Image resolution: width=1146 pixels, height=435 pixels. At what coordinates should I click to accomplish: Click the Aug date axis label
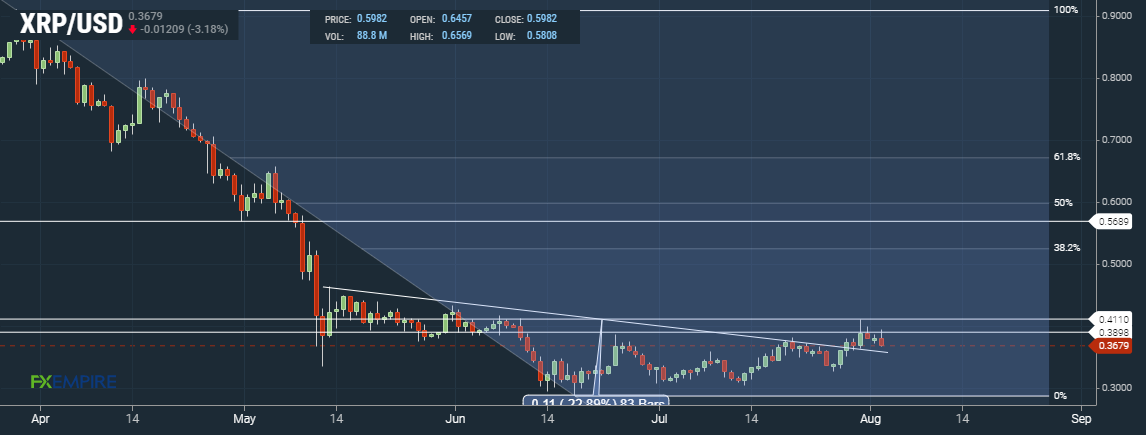point(870,419)
